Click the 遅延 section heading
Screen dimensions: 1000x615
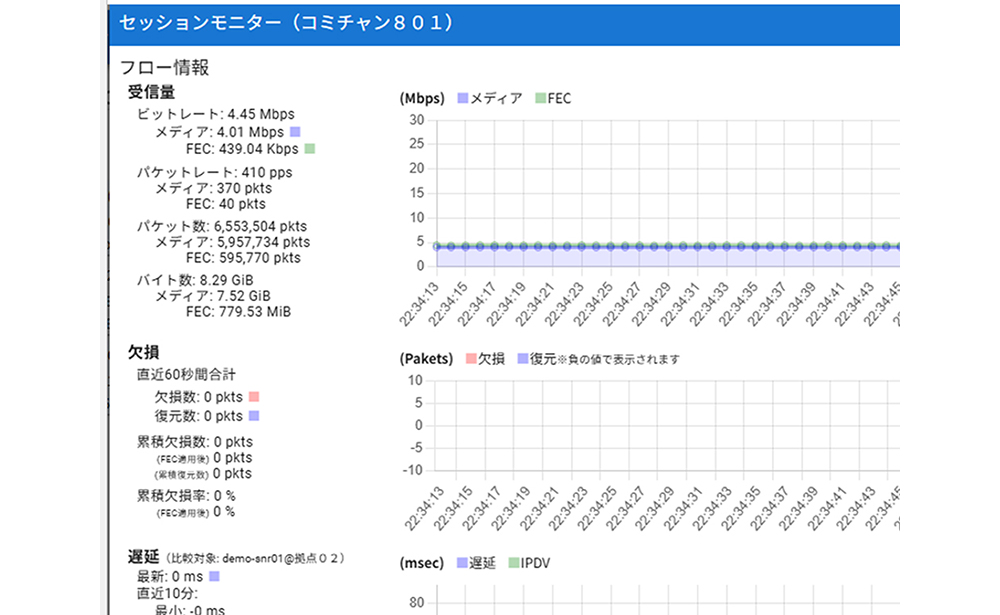tap(144, 557)
